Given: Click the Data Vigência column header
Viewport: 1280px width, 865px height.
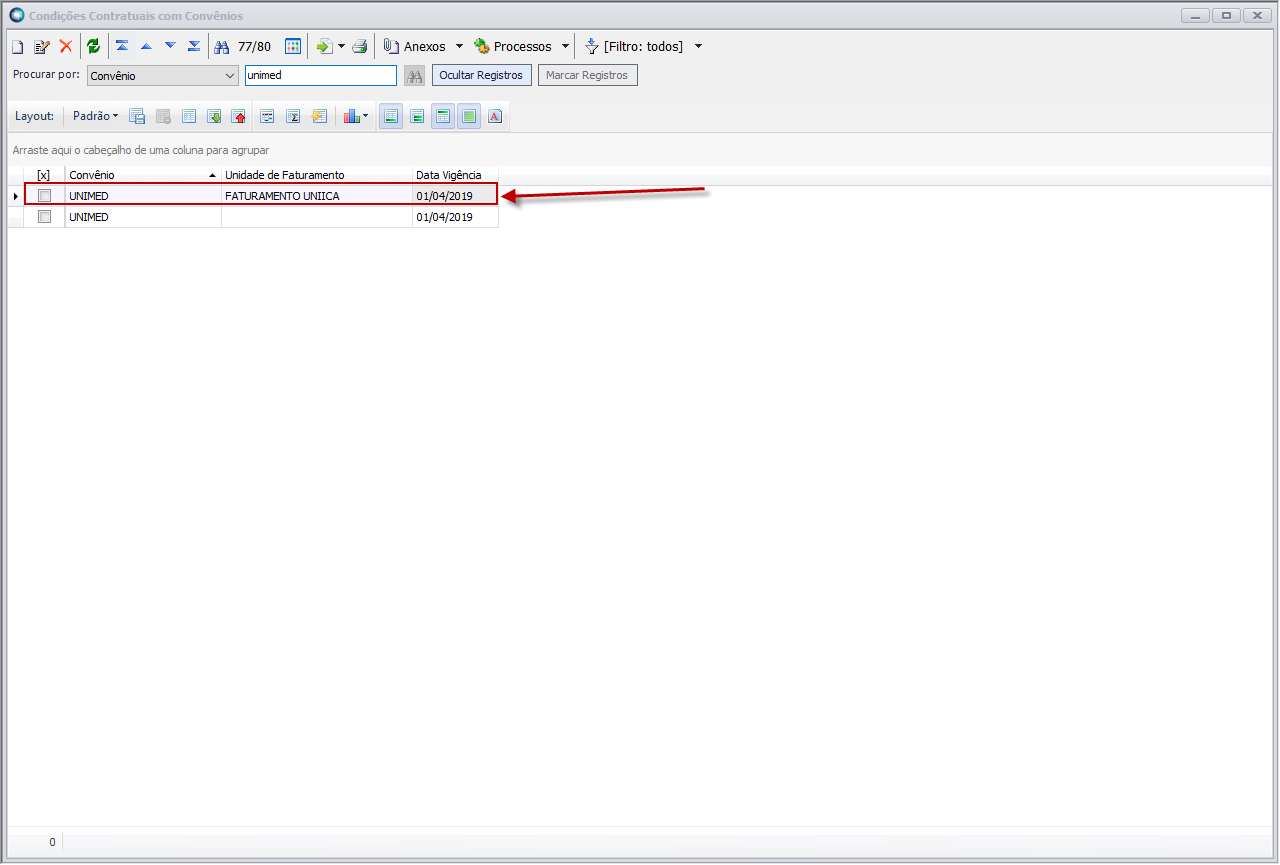Looking at the screenshot, I should 455,175.
